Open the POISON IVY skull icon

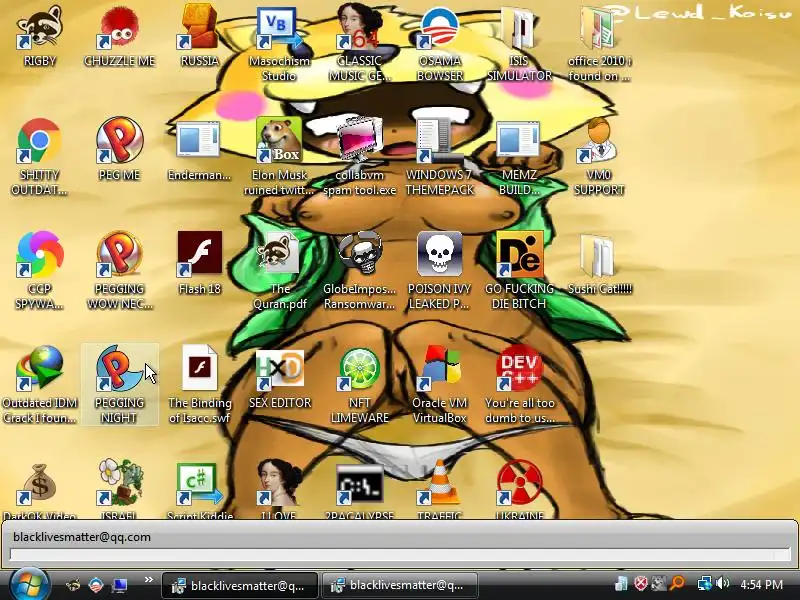click(x=439, y=254)
